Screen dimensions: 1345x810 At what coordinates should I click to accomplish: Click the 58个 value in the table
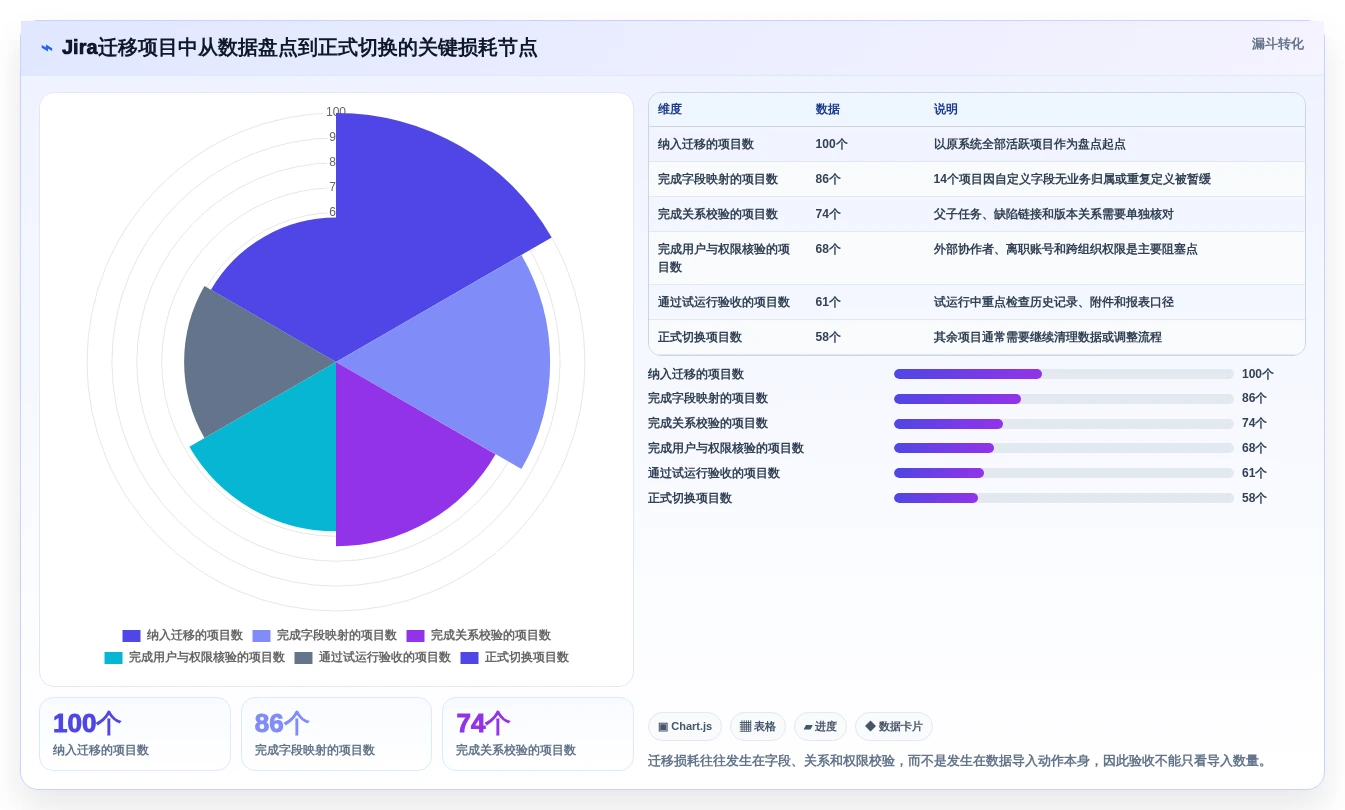(x=828, y=337)
